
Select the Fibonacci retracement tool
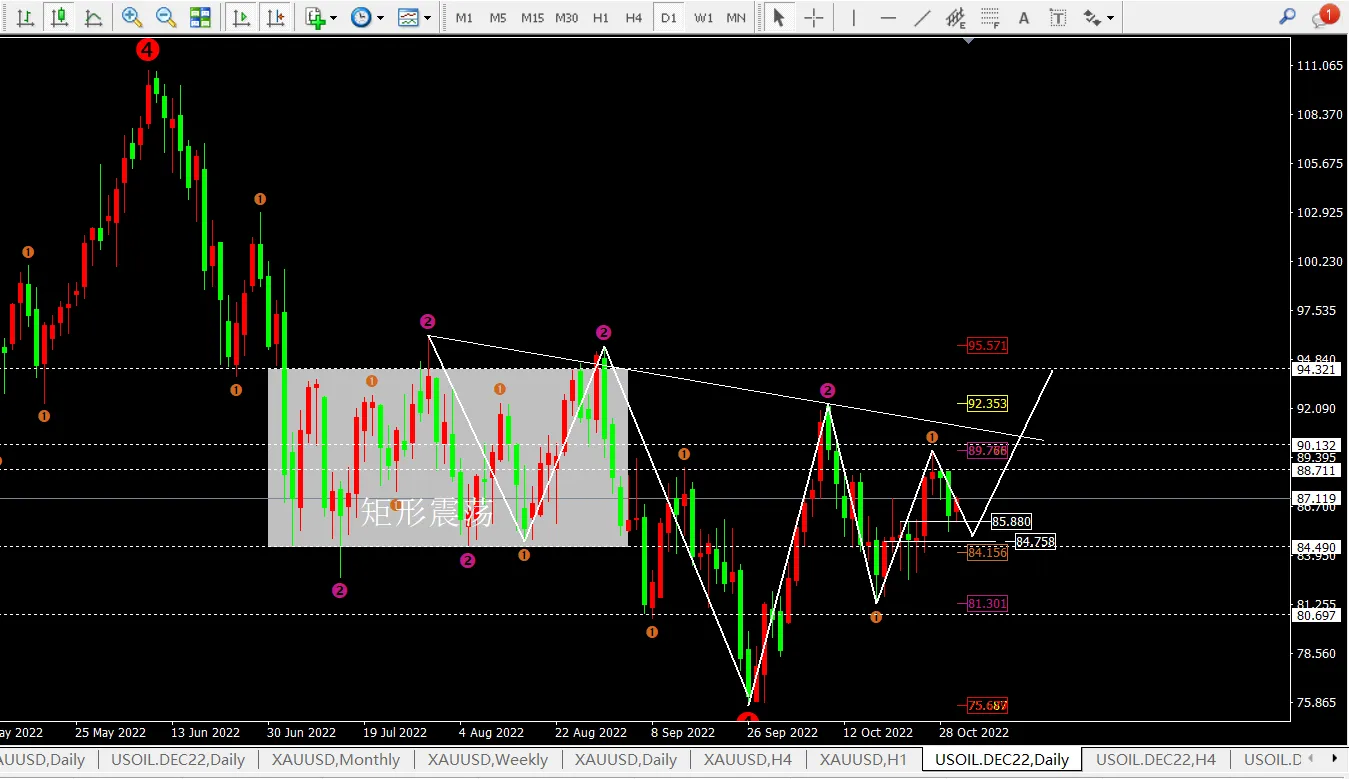[990, 17]
